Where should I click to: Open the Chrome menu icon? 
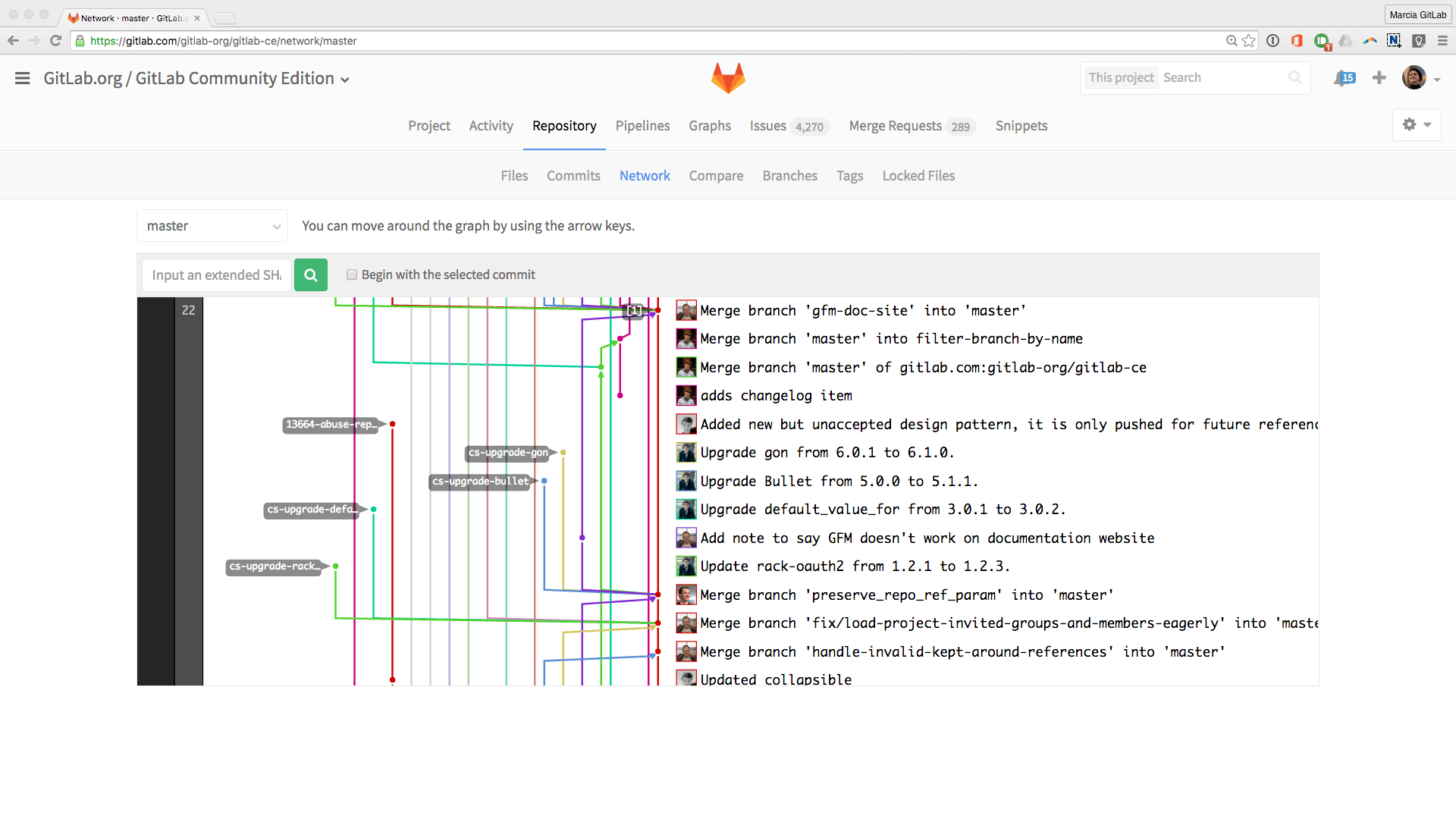click(x=1442, y=41)
